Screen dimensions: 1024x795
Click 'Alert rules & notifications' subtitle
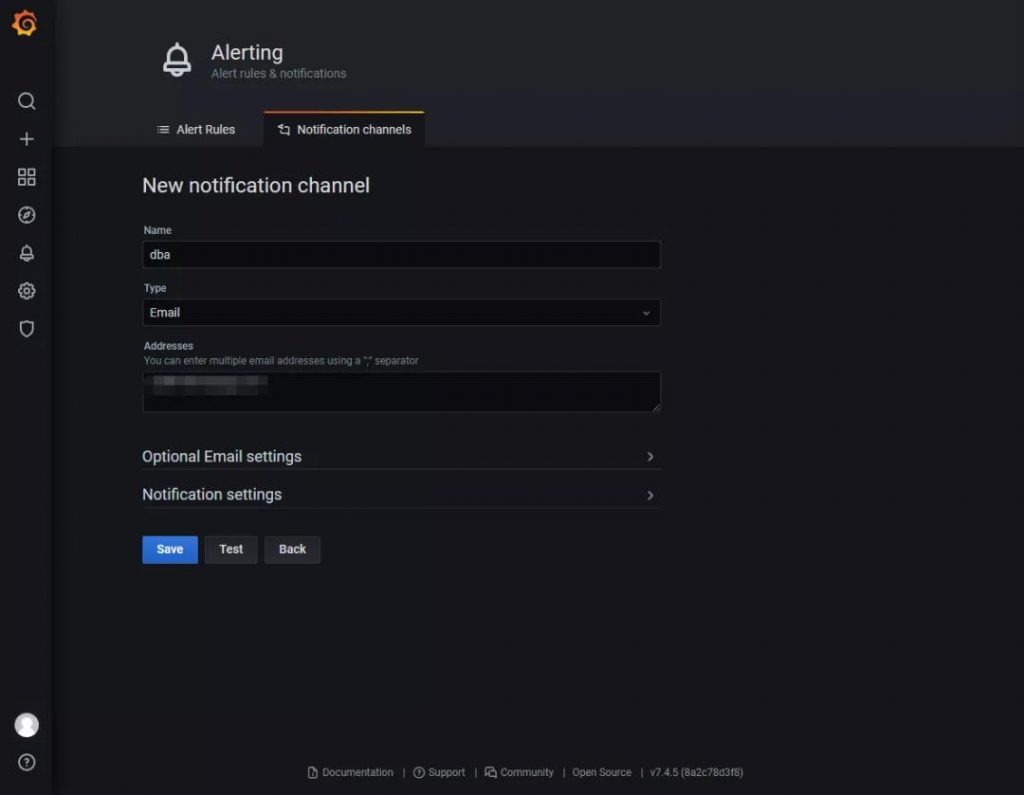click(279, 74)
